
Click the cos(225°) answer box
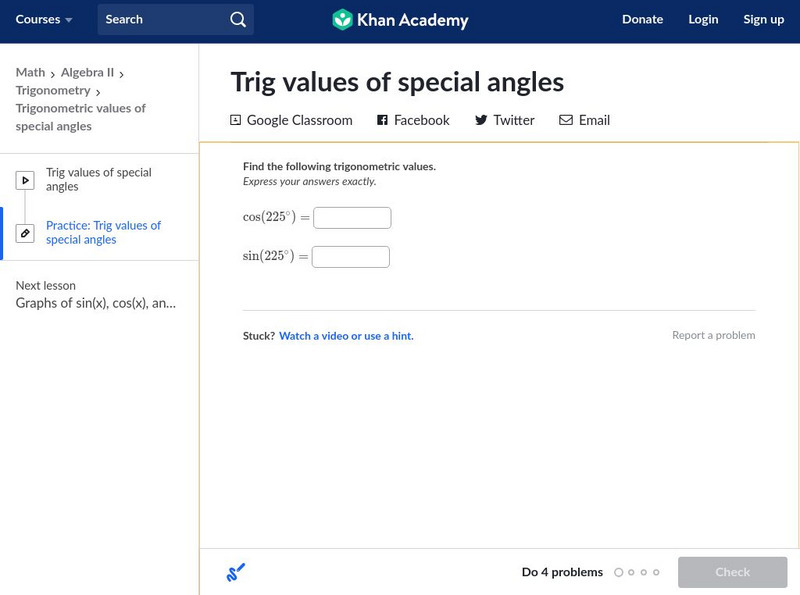click(352, 218)
